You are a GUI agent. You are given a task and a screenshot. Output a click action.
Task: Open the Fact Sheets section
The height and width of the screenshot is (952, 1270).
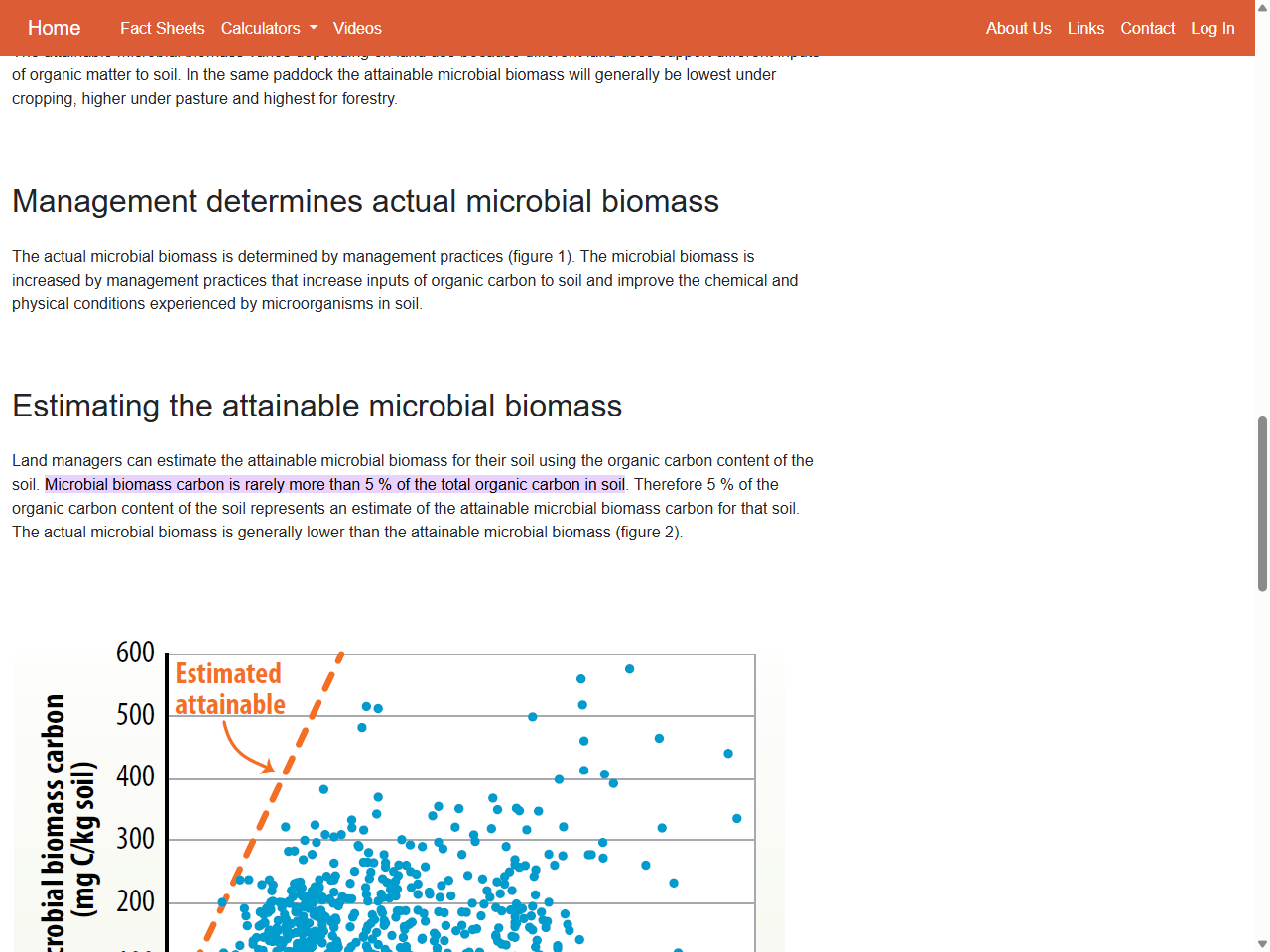pos(162,28)
